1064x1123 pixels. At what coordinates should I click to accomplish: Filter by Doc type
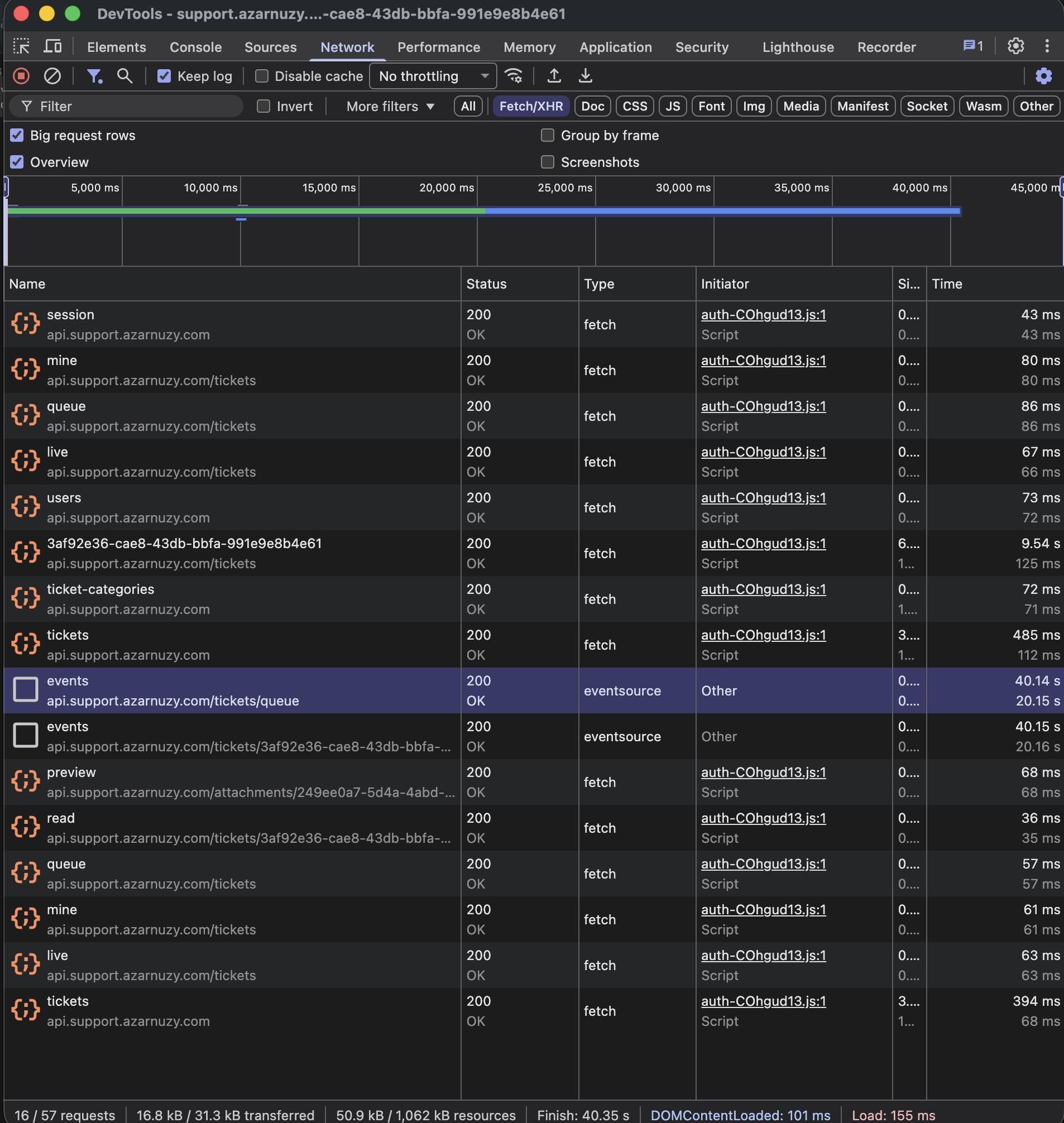(593, 106)
